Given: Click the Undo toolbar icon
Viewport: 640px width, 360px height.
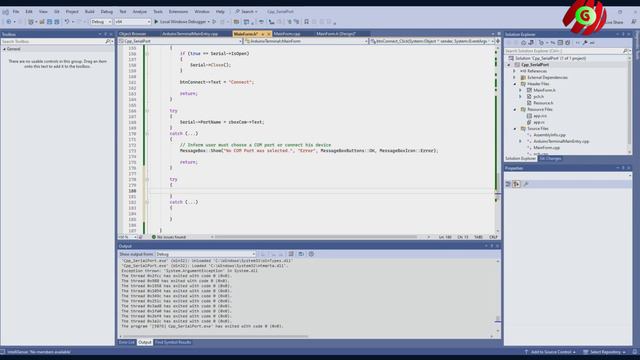Looking at the screenshot, I should pyautogui.click(x=67, y=22).
